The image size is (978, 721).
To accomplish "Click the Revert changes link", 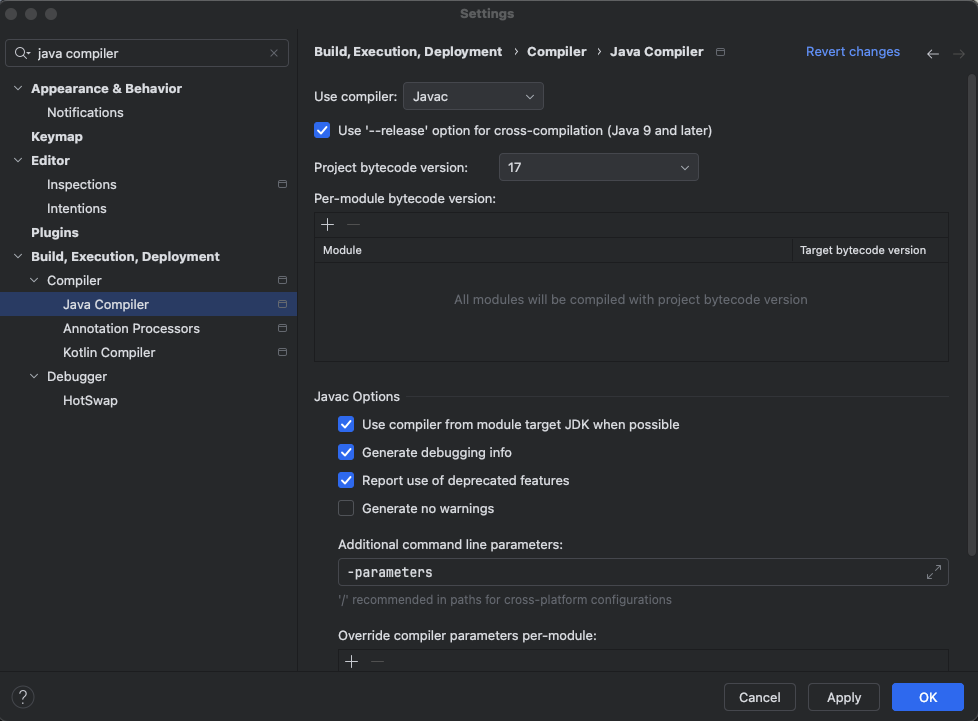I will tap(852, 52).
